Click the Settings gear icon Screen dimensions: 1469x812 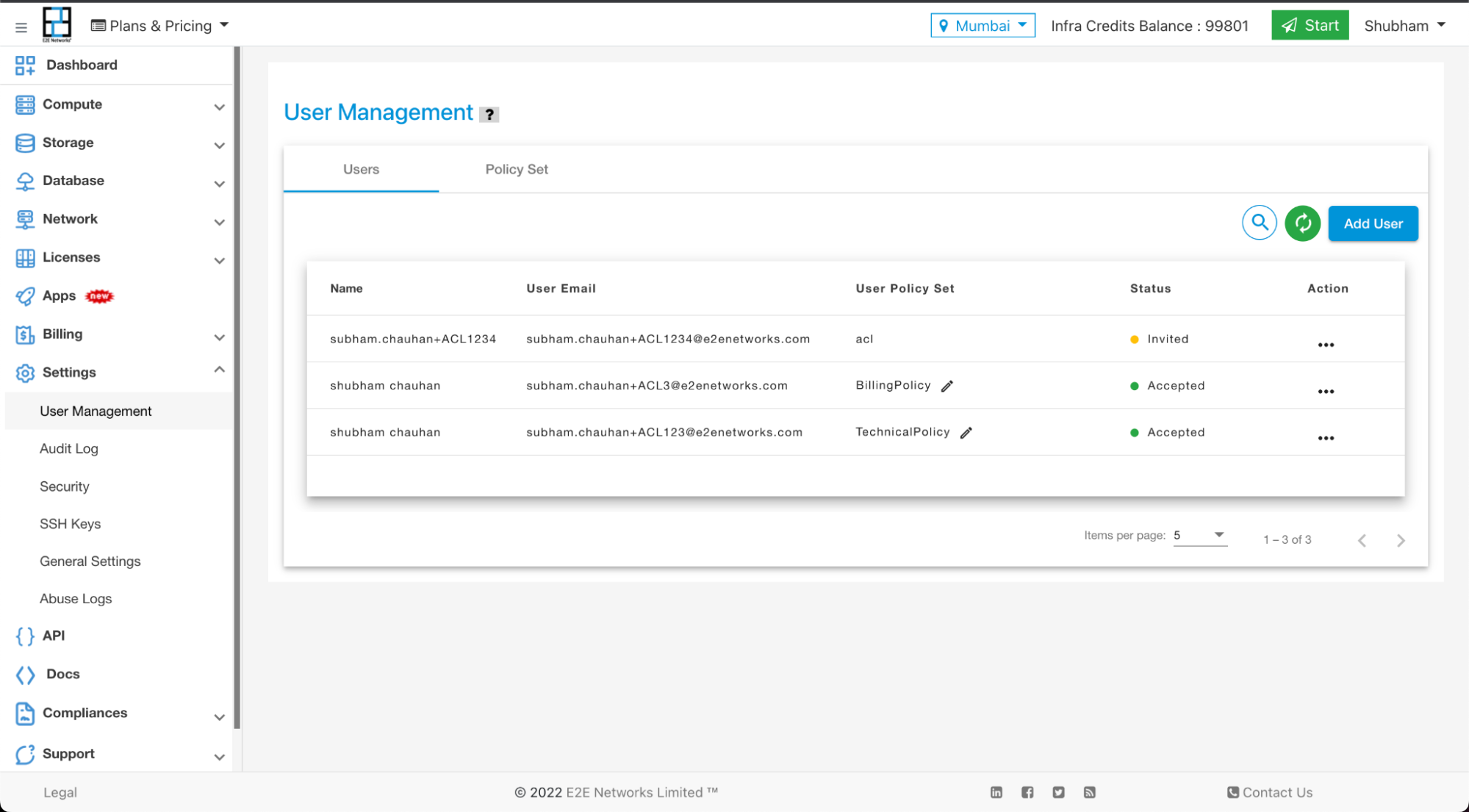click(x=25, y=373)
